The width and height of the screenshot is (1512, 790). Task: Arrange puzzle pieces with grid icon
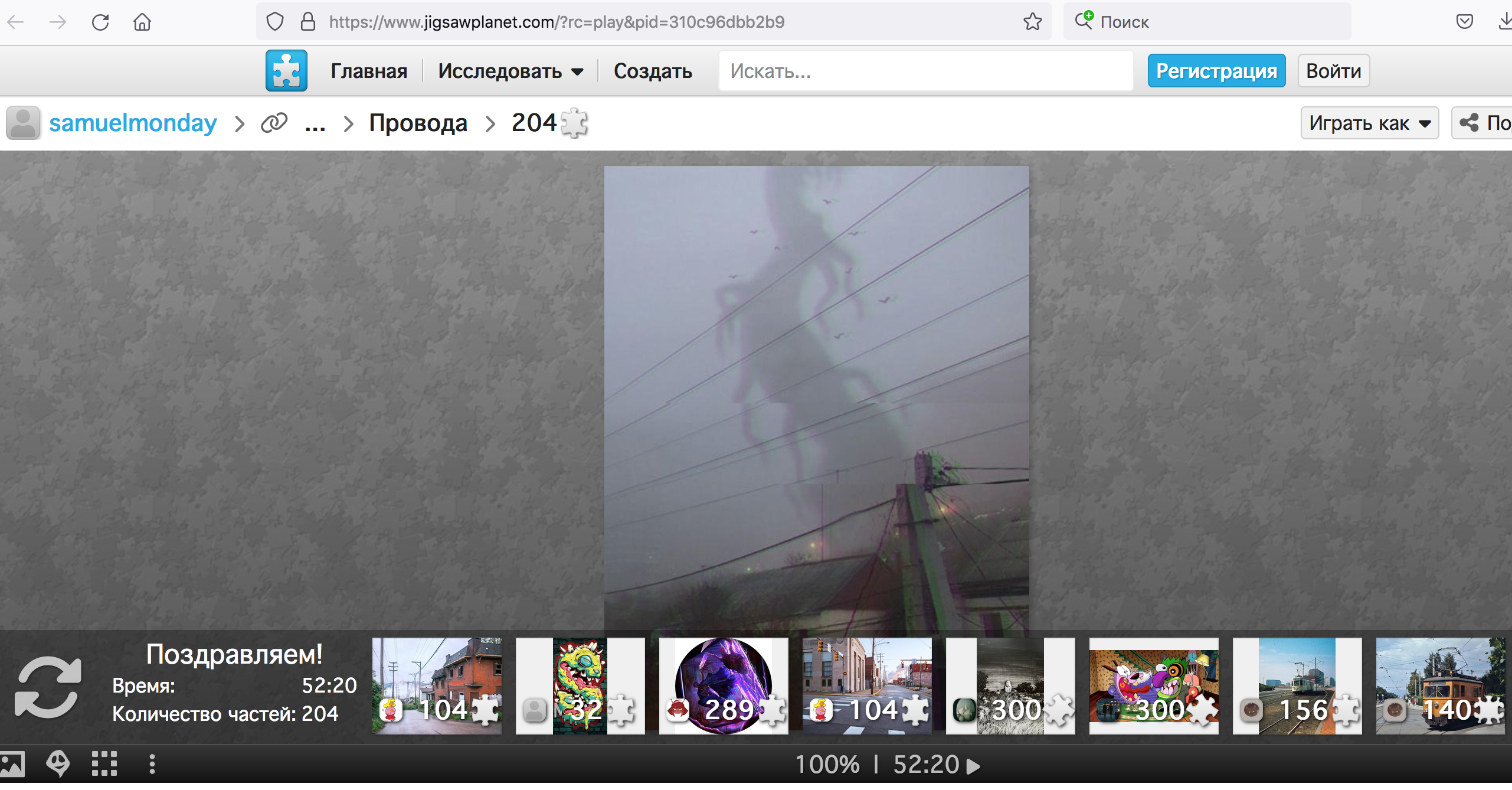(104, 764)
